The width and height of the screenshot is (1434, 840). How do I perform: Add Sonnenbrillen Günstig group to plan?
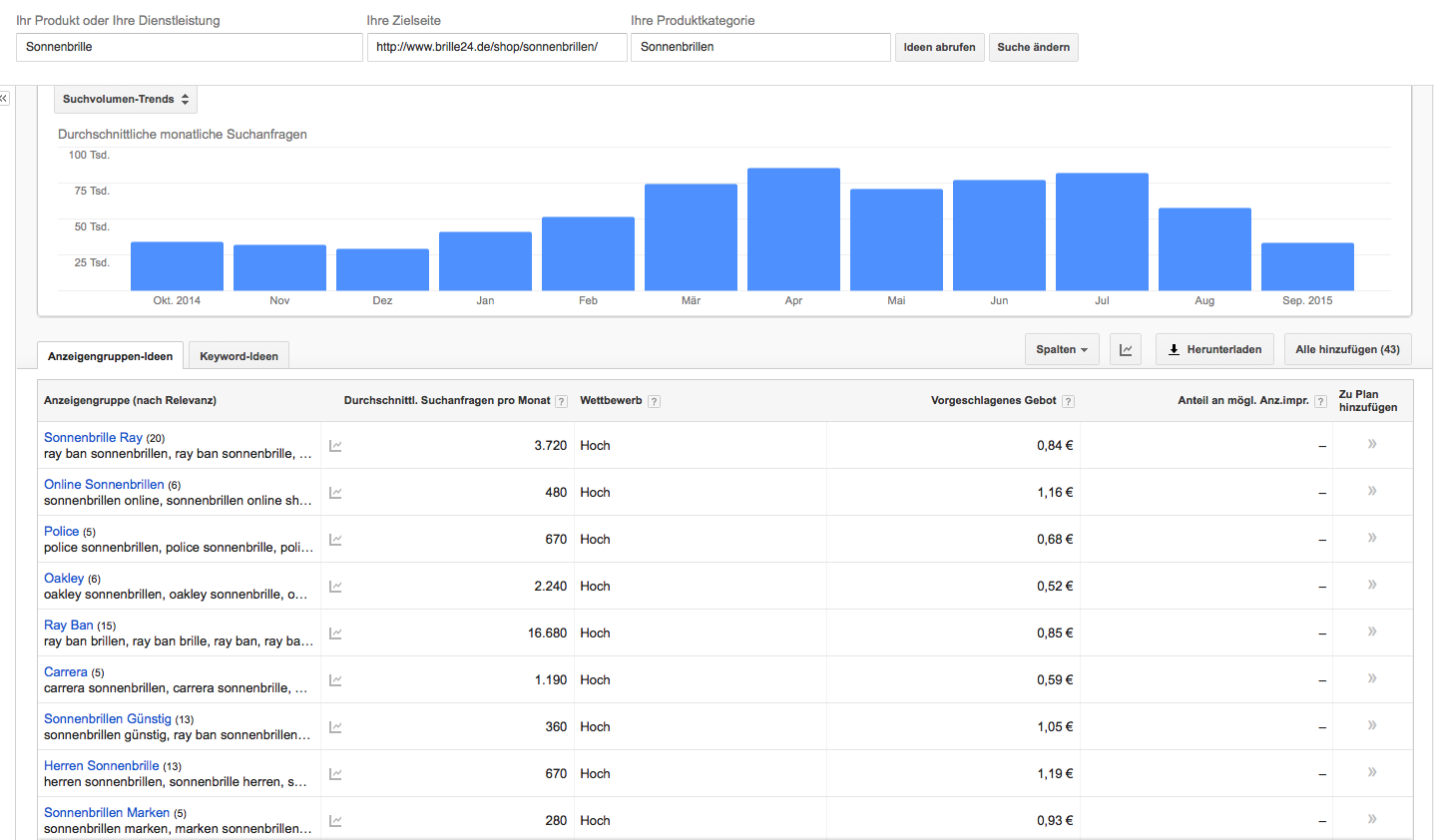tap(1372, 725)
